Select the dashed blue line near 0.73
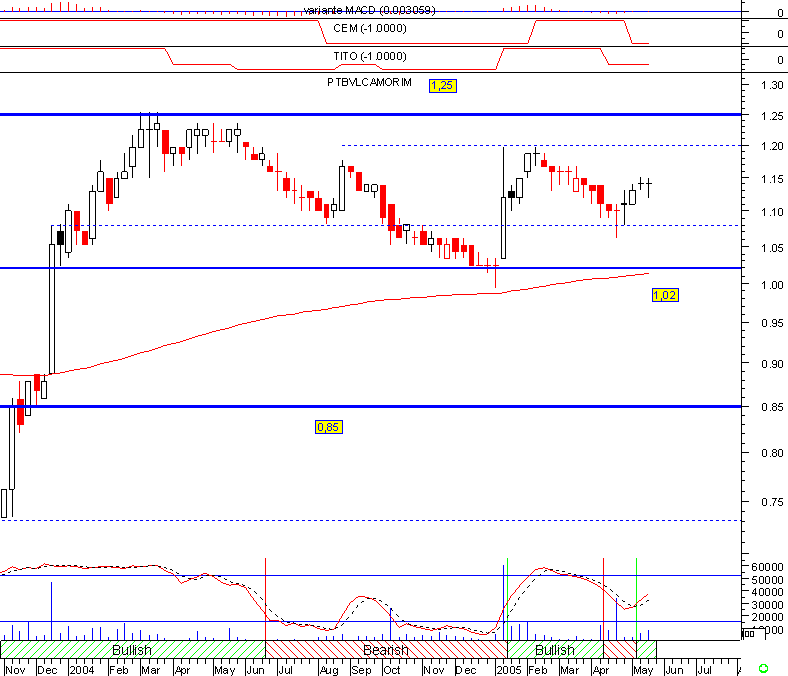Image resolution: width=788 pixels, height=676 pixels. (370, 520)
